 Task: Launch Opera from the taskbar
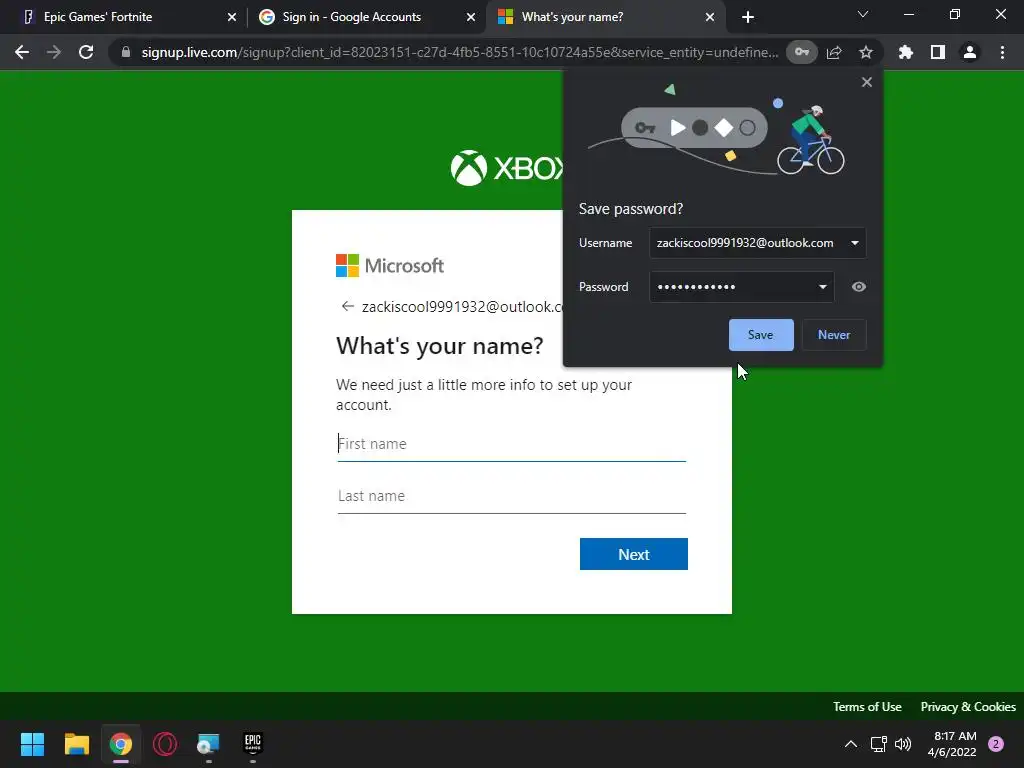[x=165, y=744]
